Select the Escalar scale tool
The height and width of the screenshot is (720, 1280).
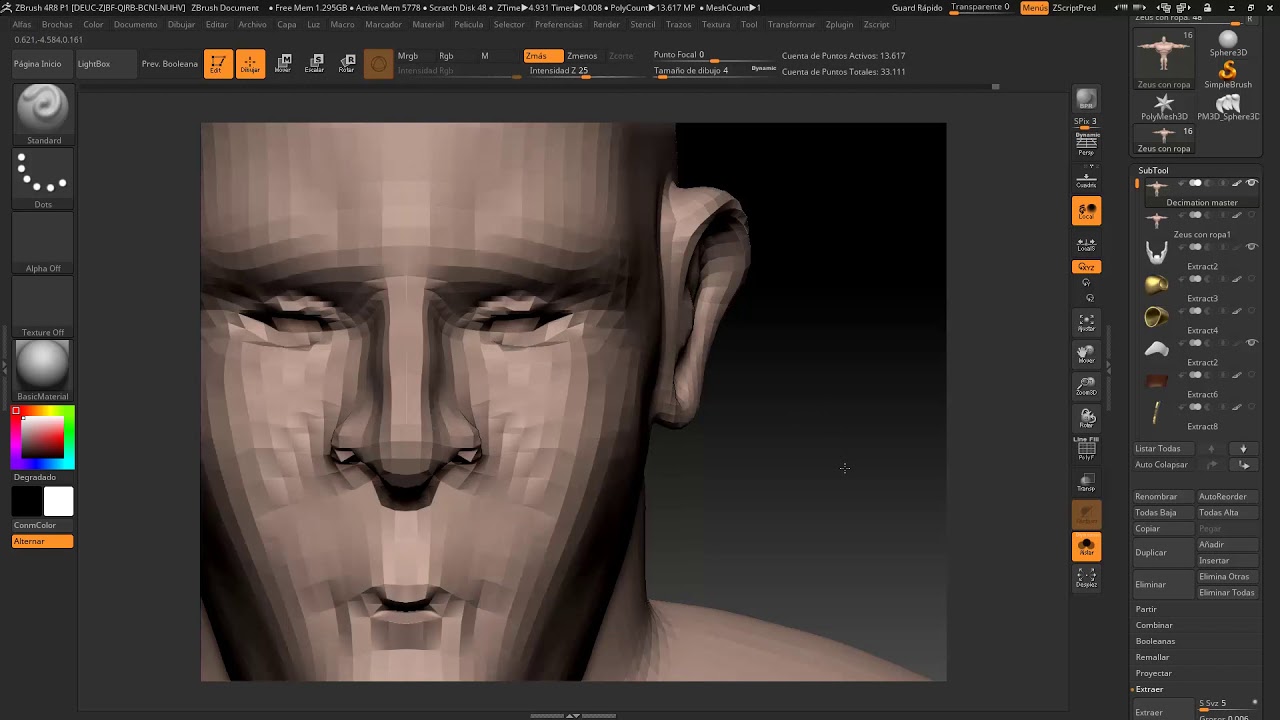314,64
